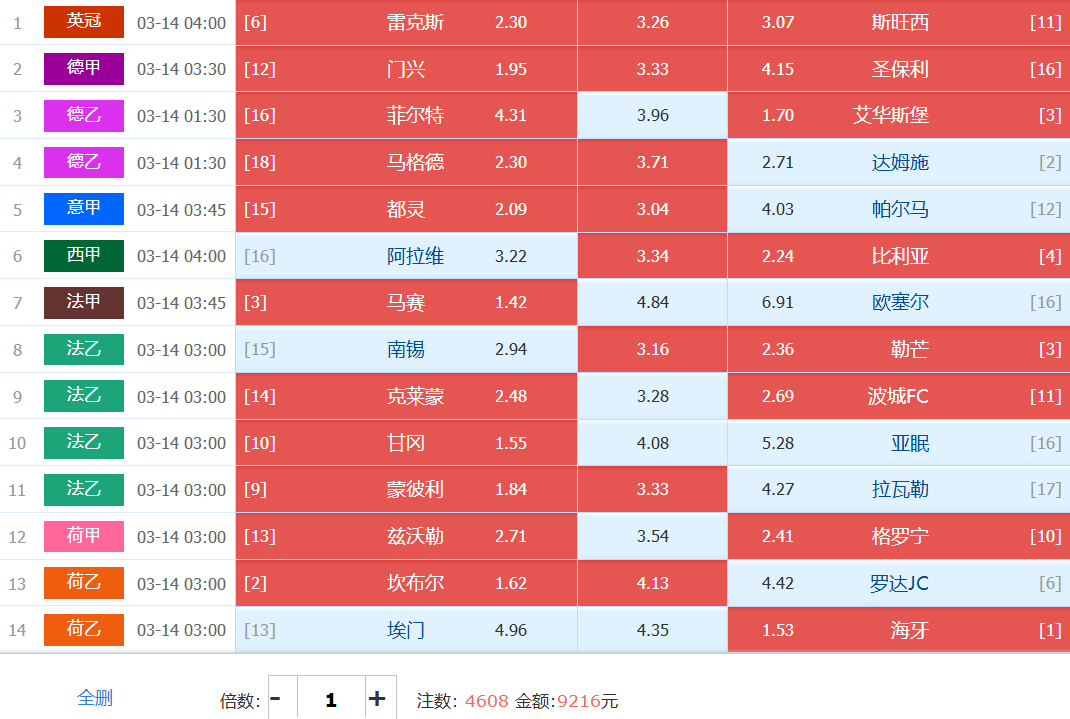Click the 倍数 multiplier input field

pos(330,699)
